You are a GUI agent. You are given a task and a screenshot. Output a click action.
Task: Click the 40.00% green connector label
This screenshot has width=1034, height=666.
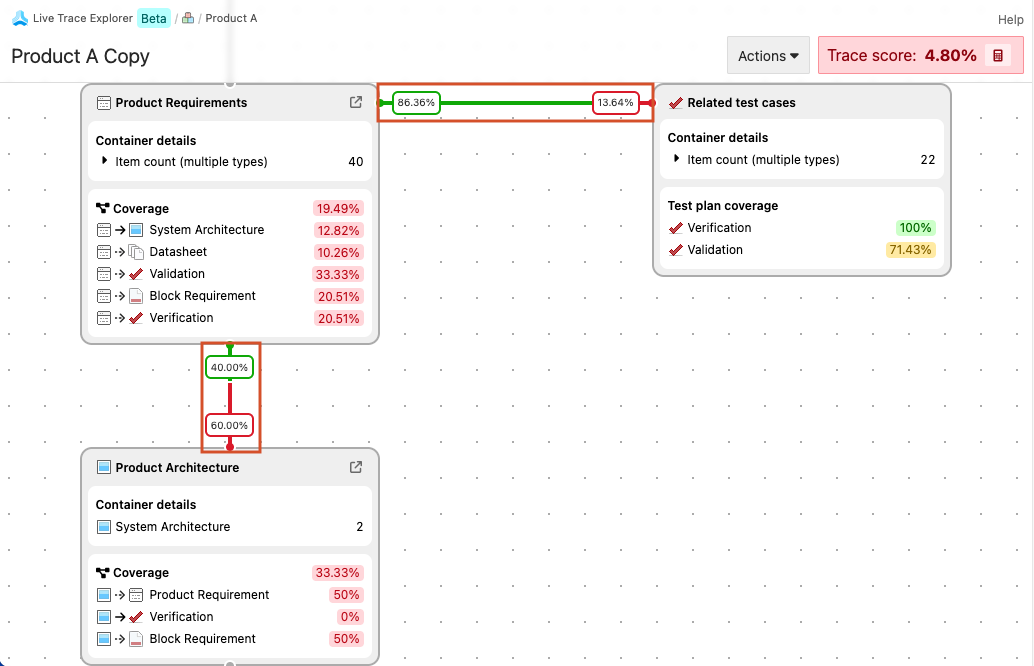click(229, 367)
